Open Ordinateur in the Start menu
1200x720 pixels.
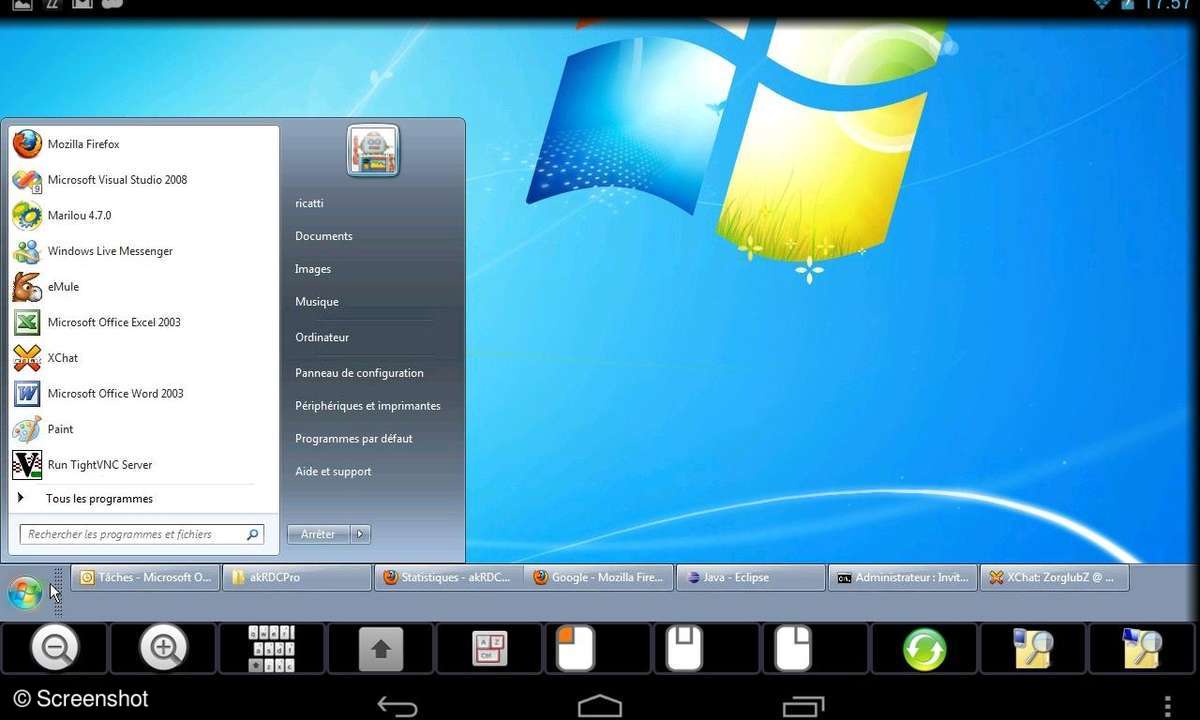(x=322, y=338)
